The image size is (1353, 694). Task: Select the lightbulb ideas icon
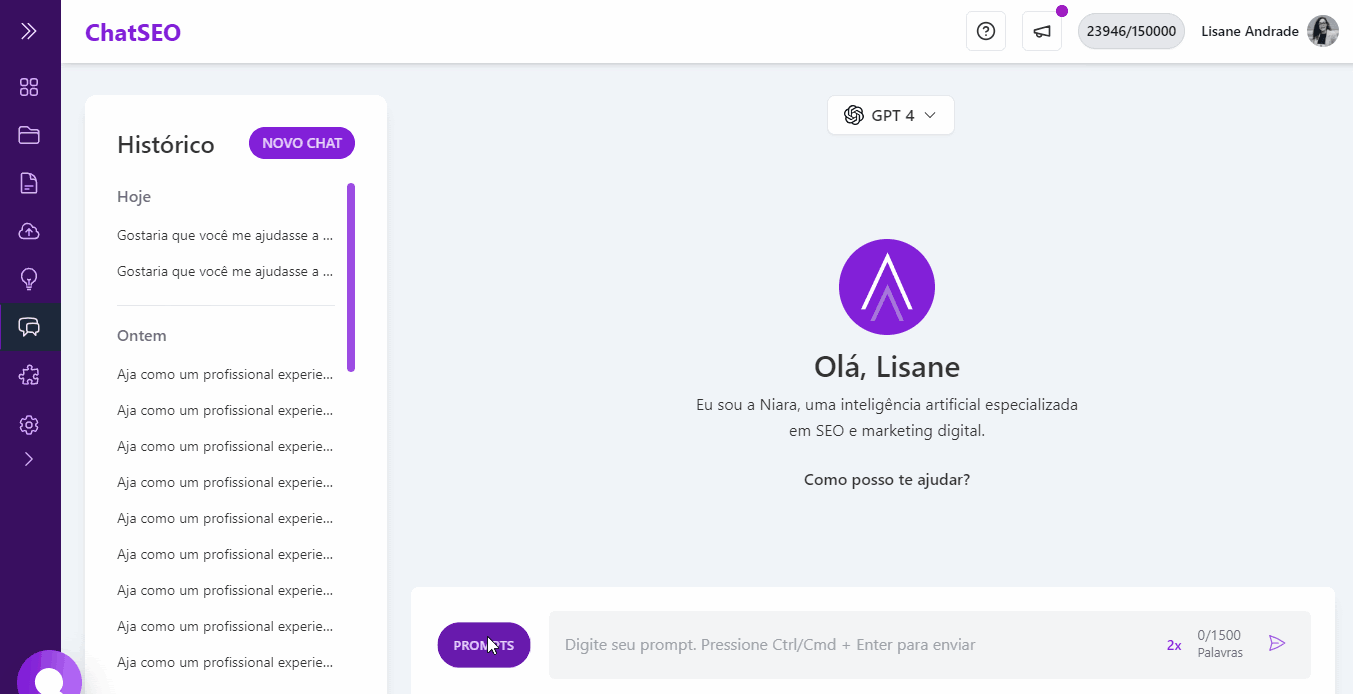[x=29, y=279]
